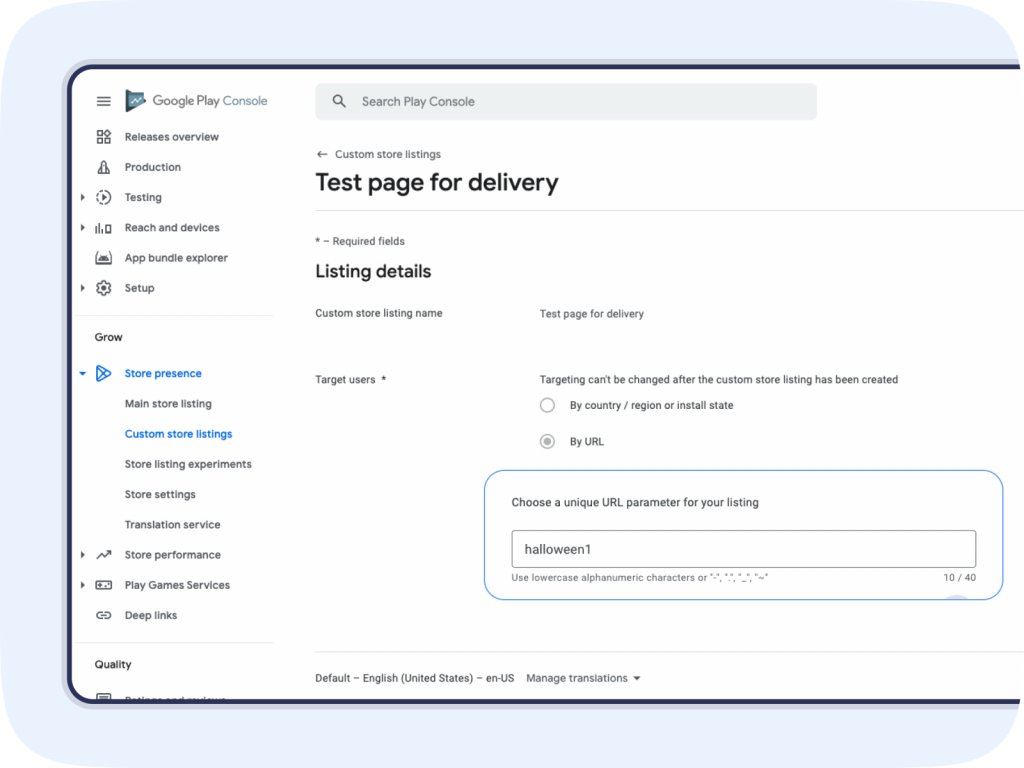This screenshot has height=768, width=1024.
Task: Go back to Custom store listings via back arrow
Action: [x=320, y=154]
